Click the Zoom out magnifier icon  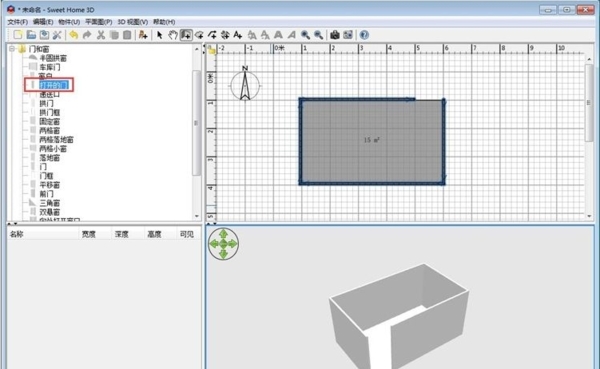[318, 35]
